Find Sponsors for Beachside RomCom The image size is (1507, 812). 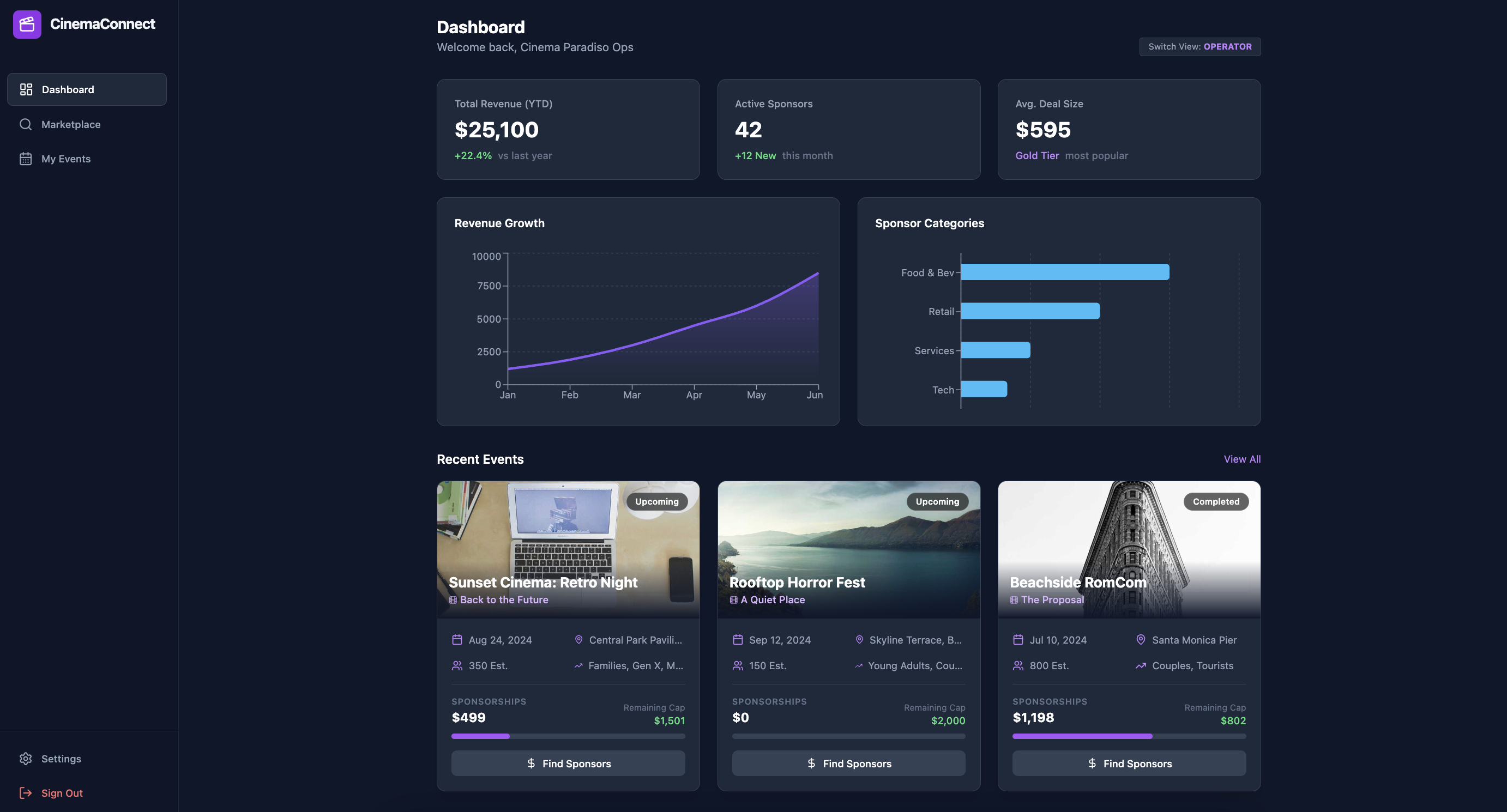[1129, 763]
